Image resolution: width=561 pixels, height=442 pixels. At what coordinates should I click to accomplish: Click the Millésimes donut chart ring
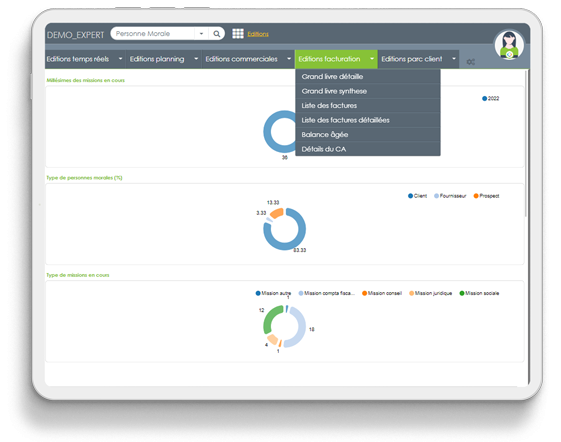pos(268,132)
